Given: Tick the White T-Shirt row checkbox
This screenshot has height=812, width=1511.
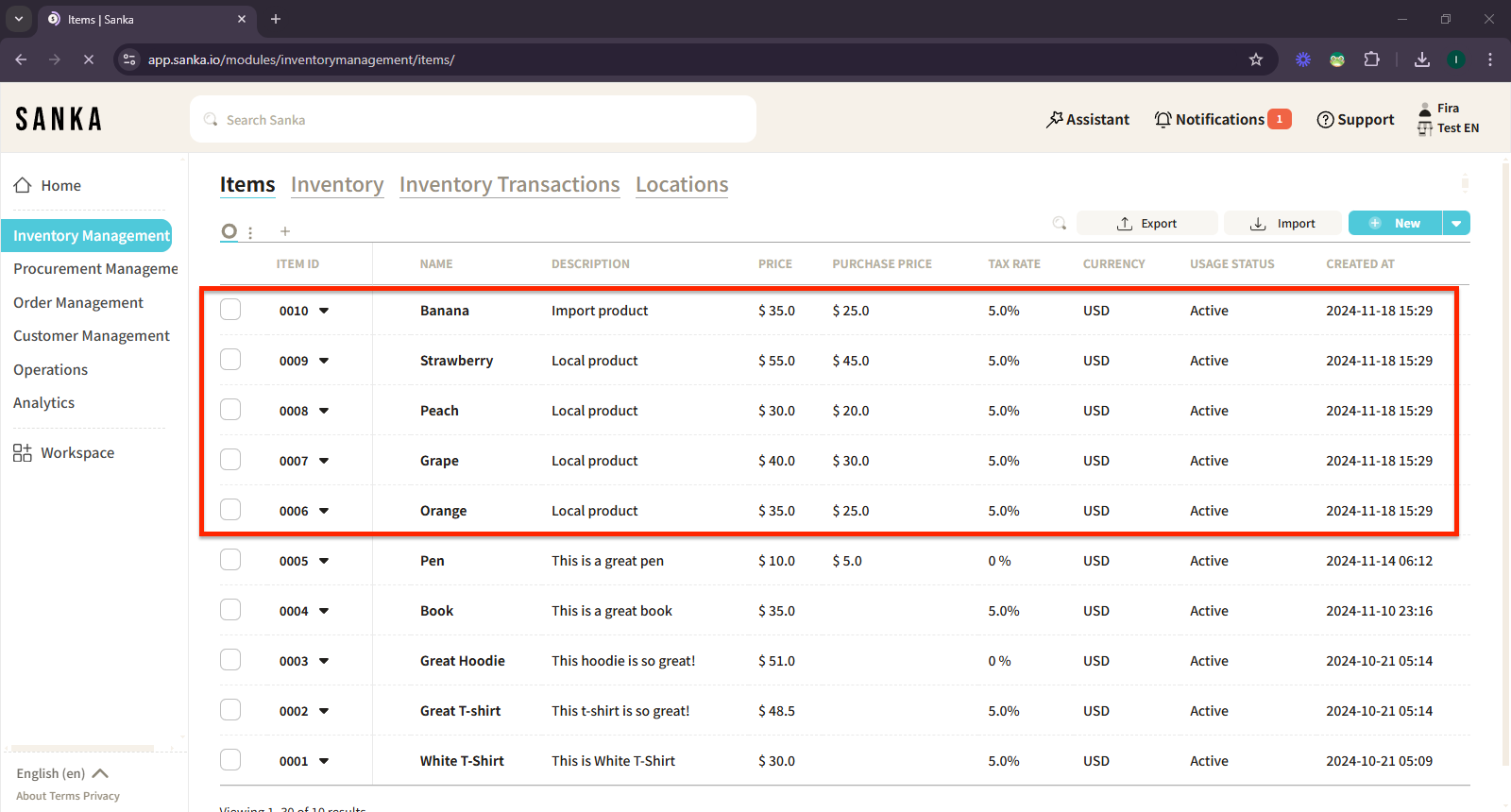Looking at the screenshot, I should pyautogui.click(x=230, y=760).
